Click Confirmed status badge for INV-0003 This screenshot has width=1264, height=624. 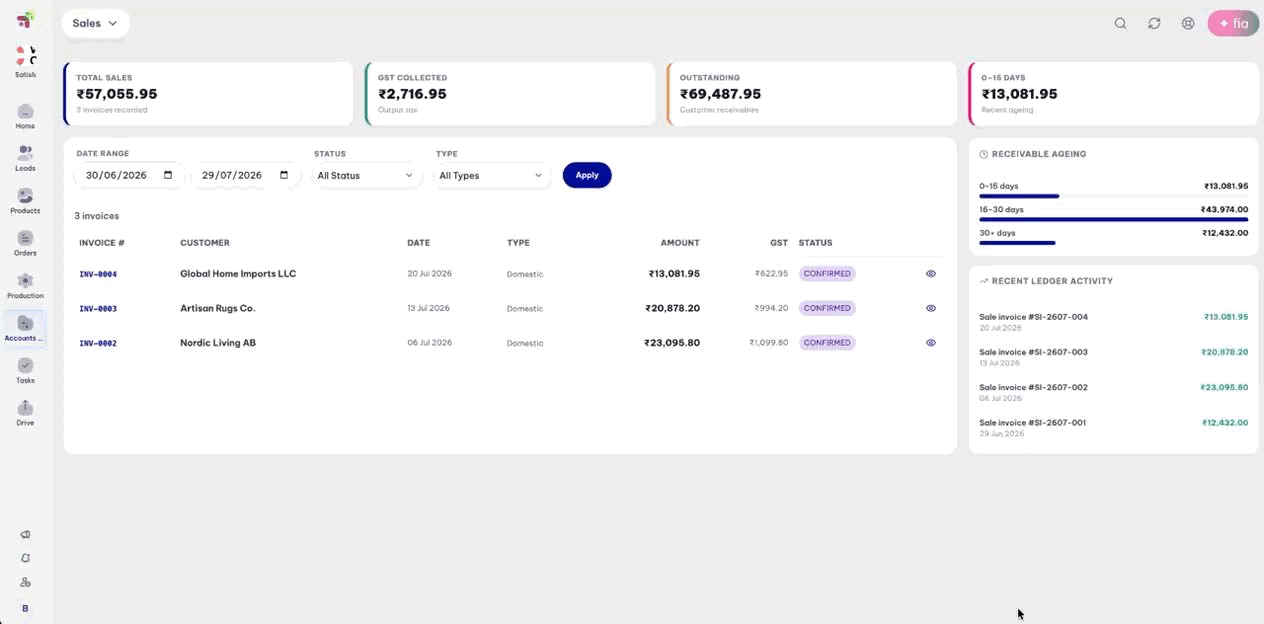(827, 308)
